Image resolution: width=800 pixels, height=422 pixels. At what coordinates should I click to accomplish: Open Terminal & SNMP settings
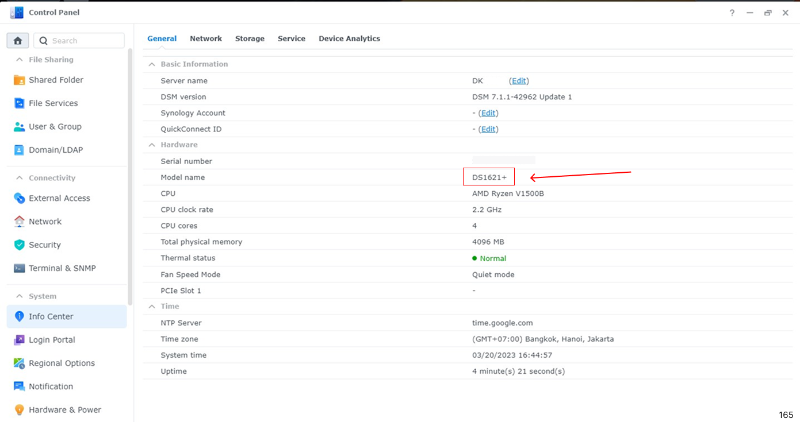[62, 268]
